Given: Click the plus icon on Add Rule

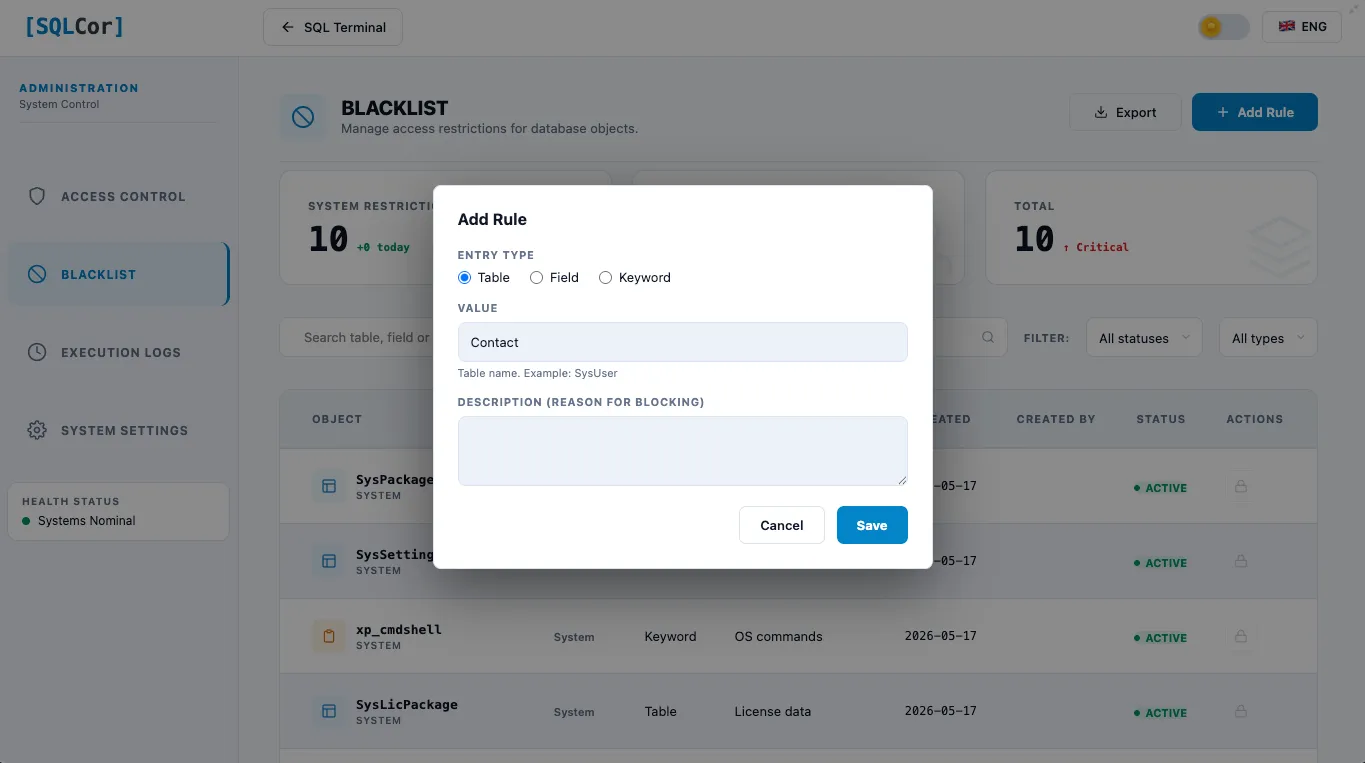Looking at the screenshot, I should click(x=1222, y=112).
